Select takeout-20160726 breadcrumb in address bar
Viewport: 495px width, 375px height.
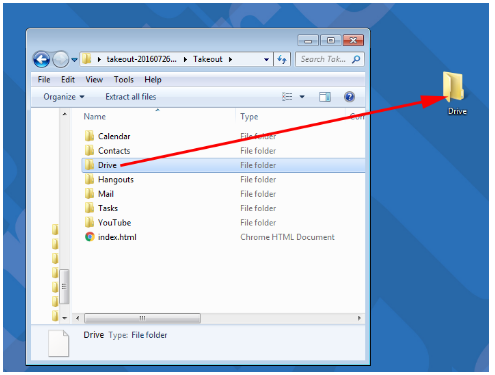pyautogui.click(x=141, y=59)
